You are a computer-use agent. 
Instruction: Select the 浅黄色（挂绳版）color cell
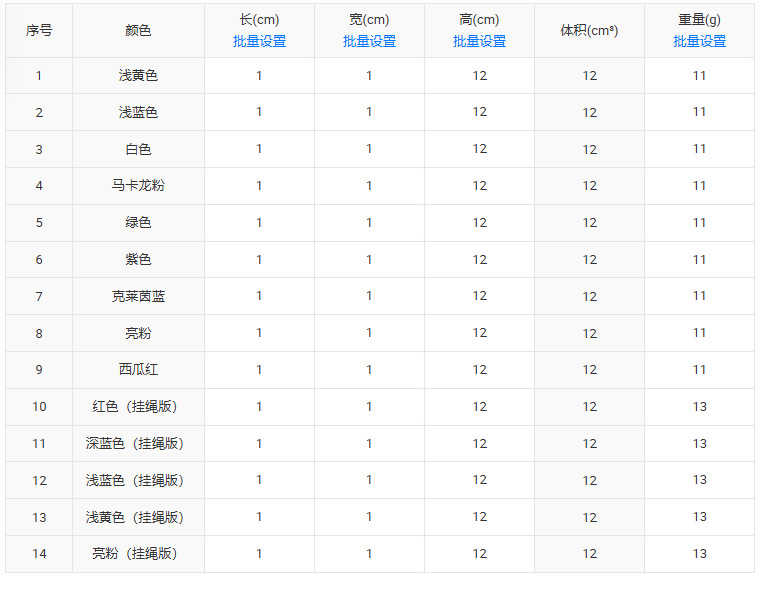pos(138,517)
